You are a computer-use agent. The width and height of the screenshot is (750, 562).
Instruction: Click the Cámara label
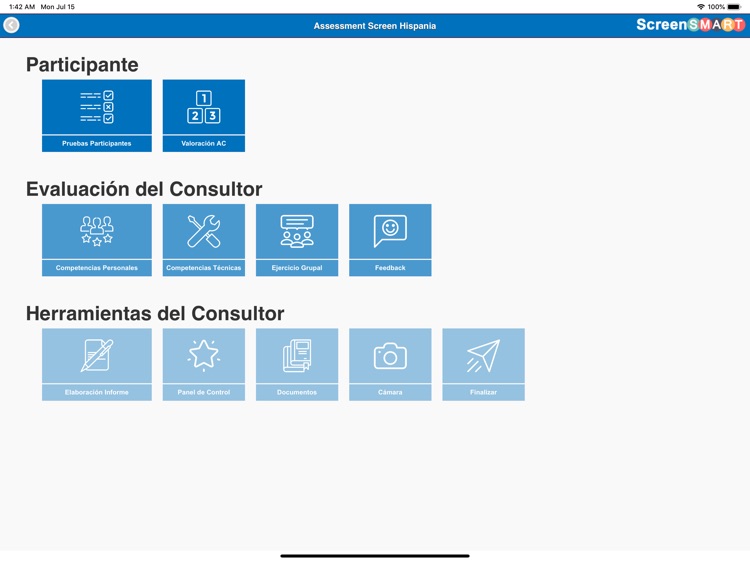(390, 392)
